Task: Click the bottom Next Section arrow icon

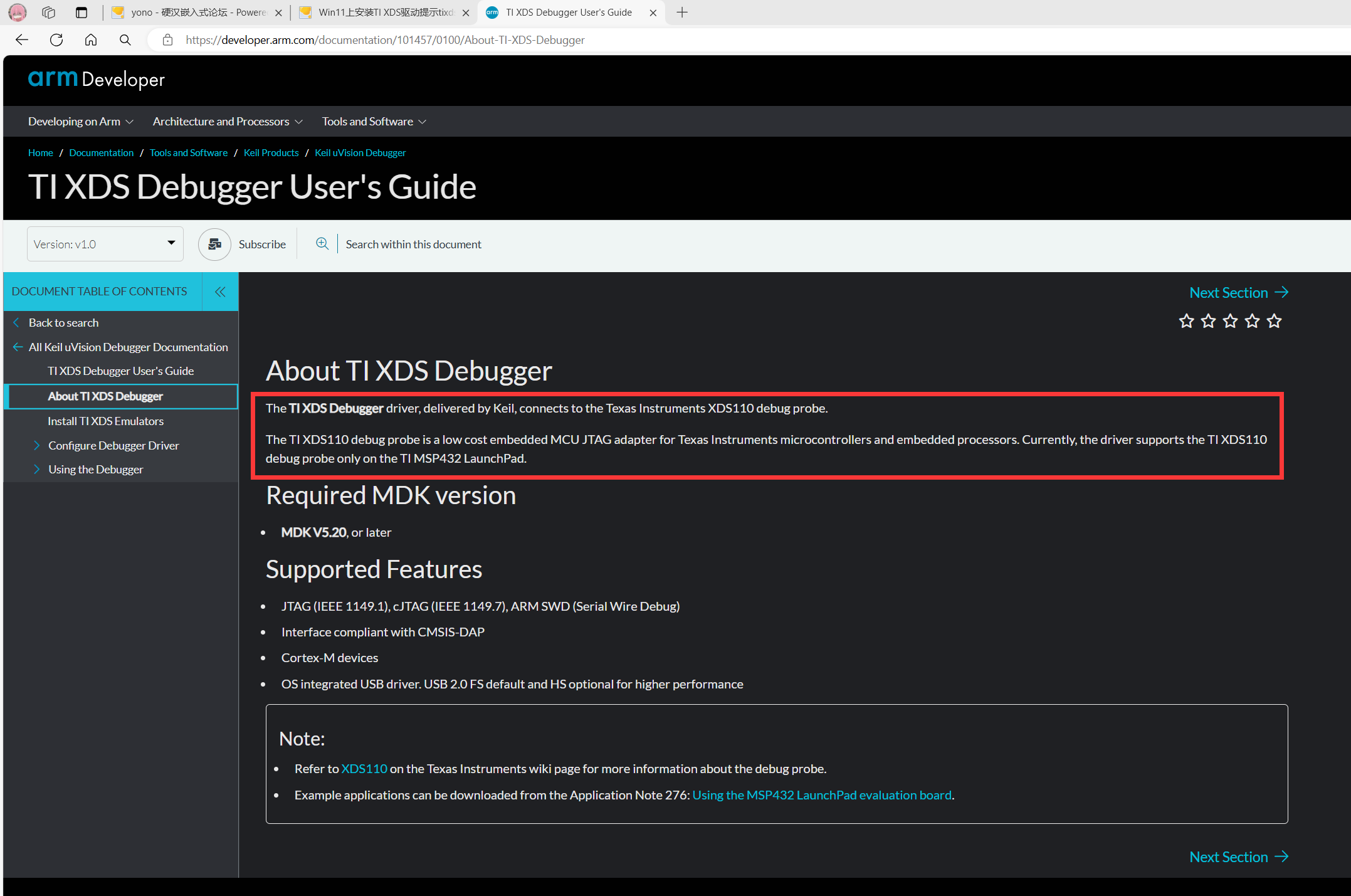Action: coord(1281,857)
